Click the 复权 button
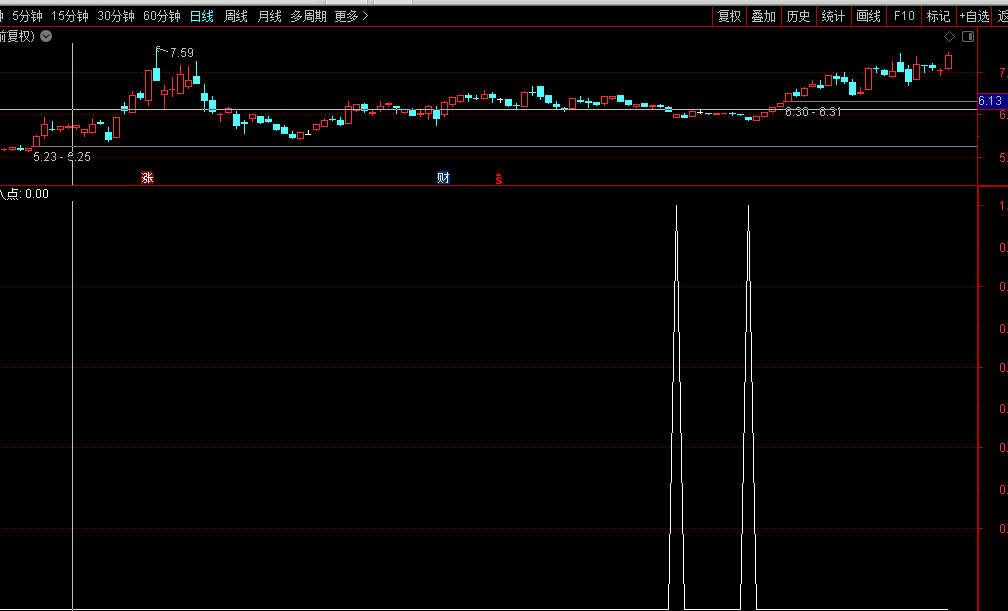Screen dimensions: 1008x611 729,16
